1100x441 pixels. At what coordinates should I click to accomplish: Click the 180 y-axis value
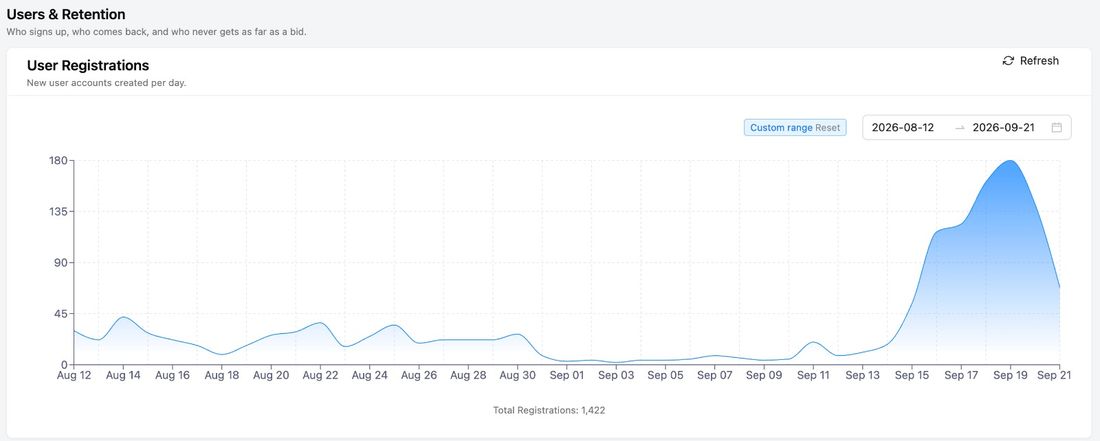tap(58, 161)
